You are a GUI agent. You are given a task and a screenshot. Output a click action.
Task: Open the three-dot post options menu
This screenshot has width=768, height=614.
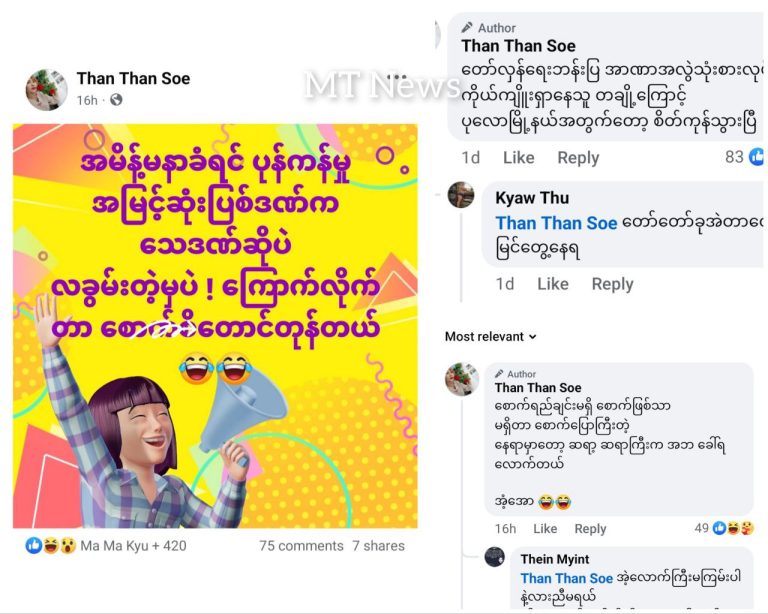[397, 79]
